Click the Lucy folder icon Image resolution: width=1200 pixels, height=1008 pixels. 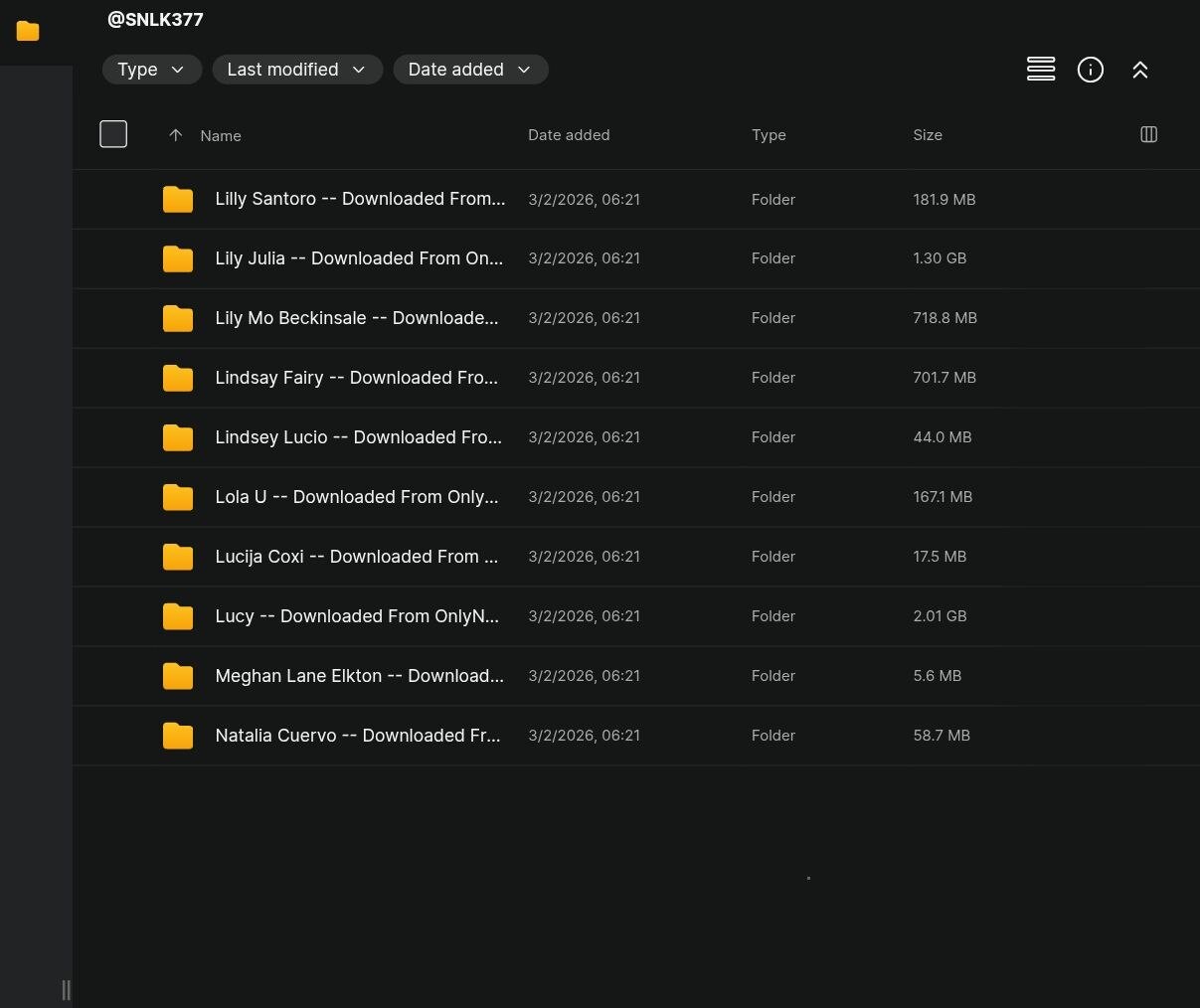178,616
